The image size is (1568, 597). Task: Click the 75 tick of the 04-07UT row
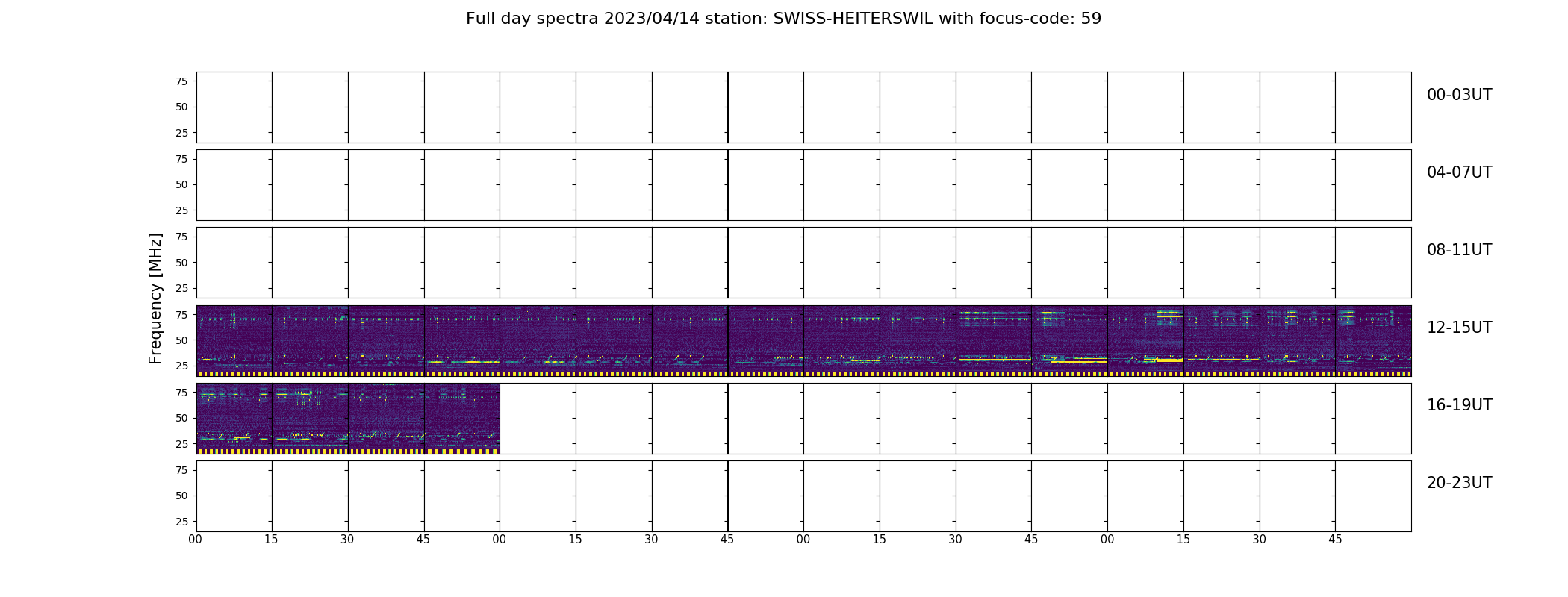(181, 159)
